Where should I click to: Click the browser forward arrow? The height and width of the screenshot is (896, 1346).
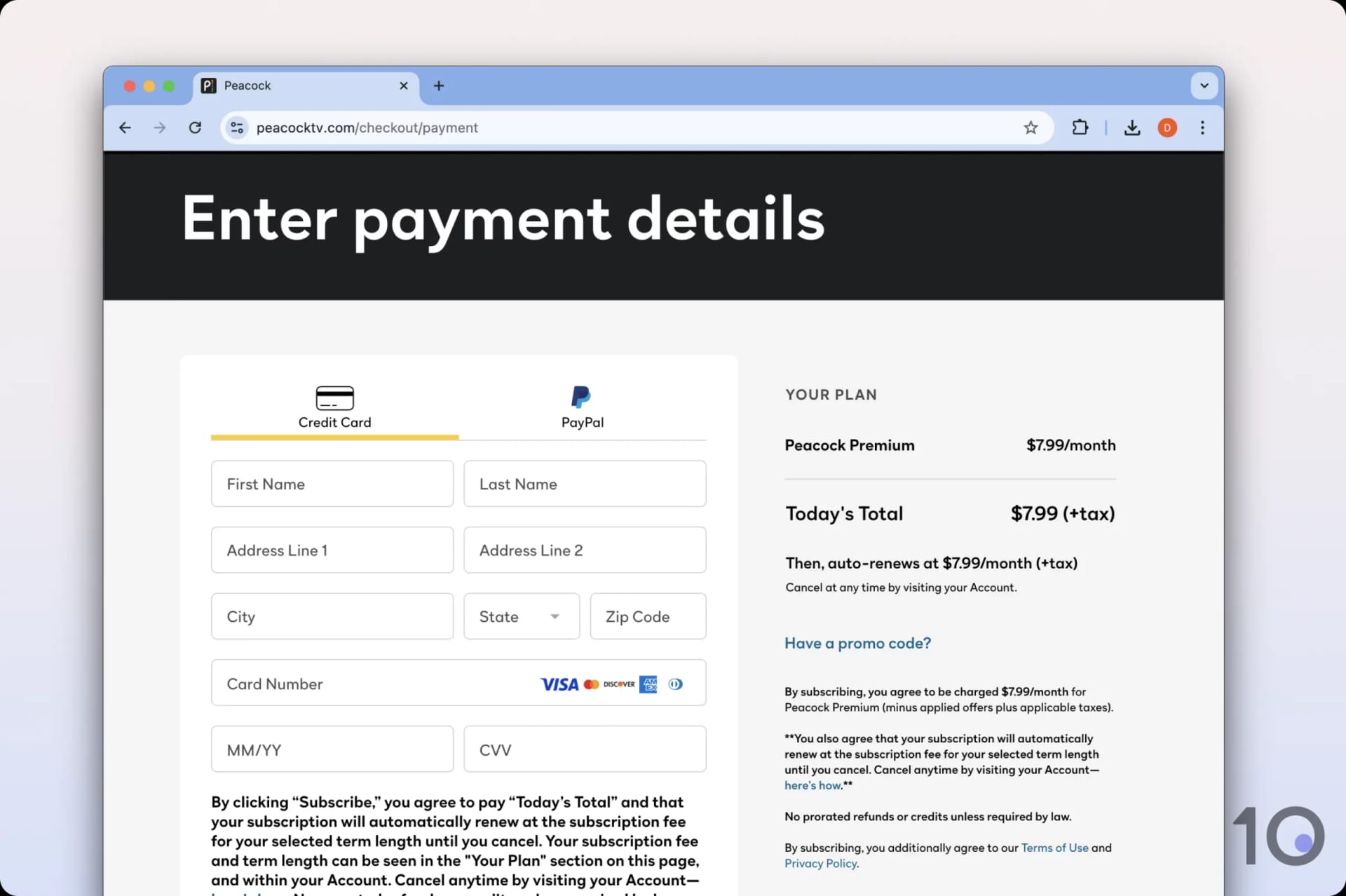[x=160, y=128]
